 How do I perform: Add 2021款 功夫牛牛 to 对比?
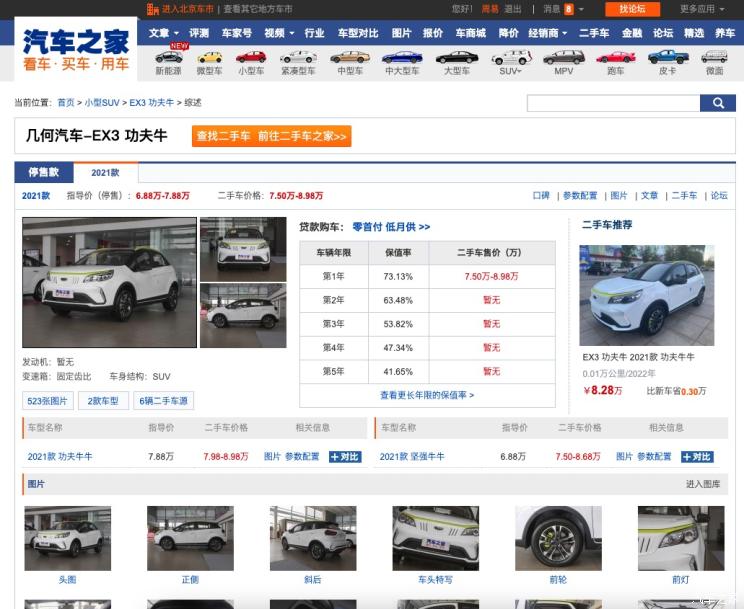(x=345, y=456)
